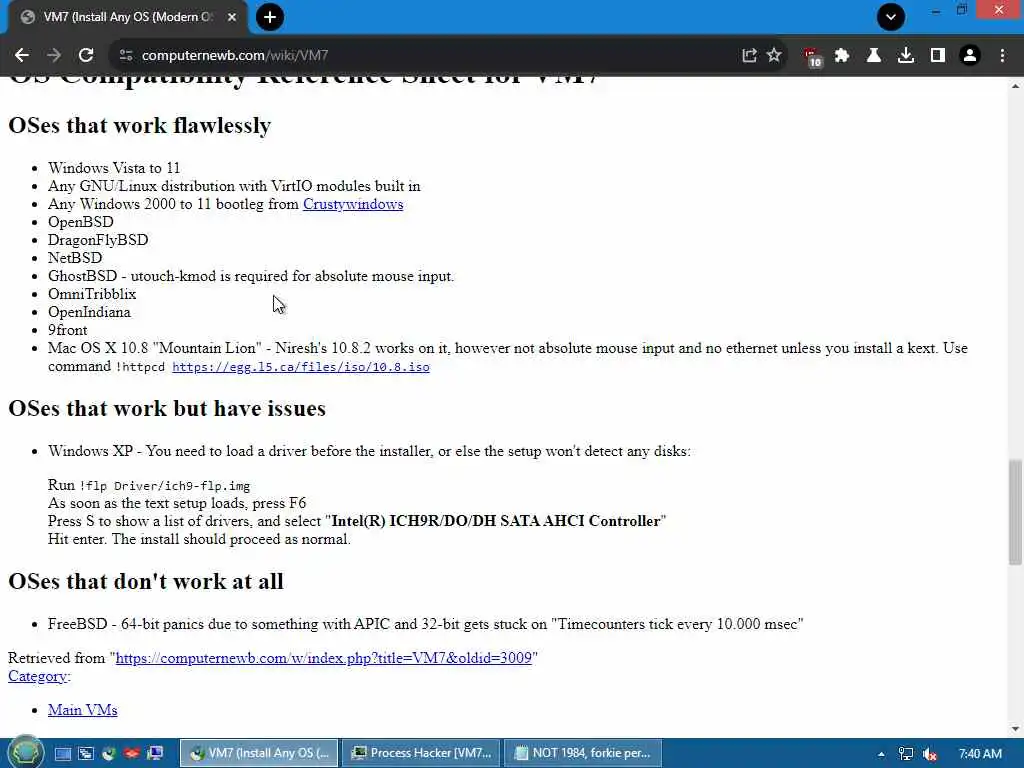Click the FreeBSD list item text
Image resolution: width=1024 pixels, height=768 pixels.
tap(426, 624)
